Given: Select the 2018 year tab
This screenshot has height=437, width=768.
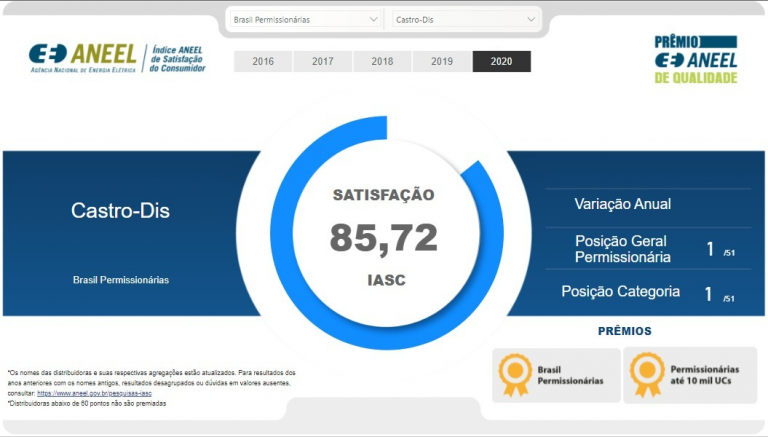Looking at the screenshot, I should click(x=382, y=61).
